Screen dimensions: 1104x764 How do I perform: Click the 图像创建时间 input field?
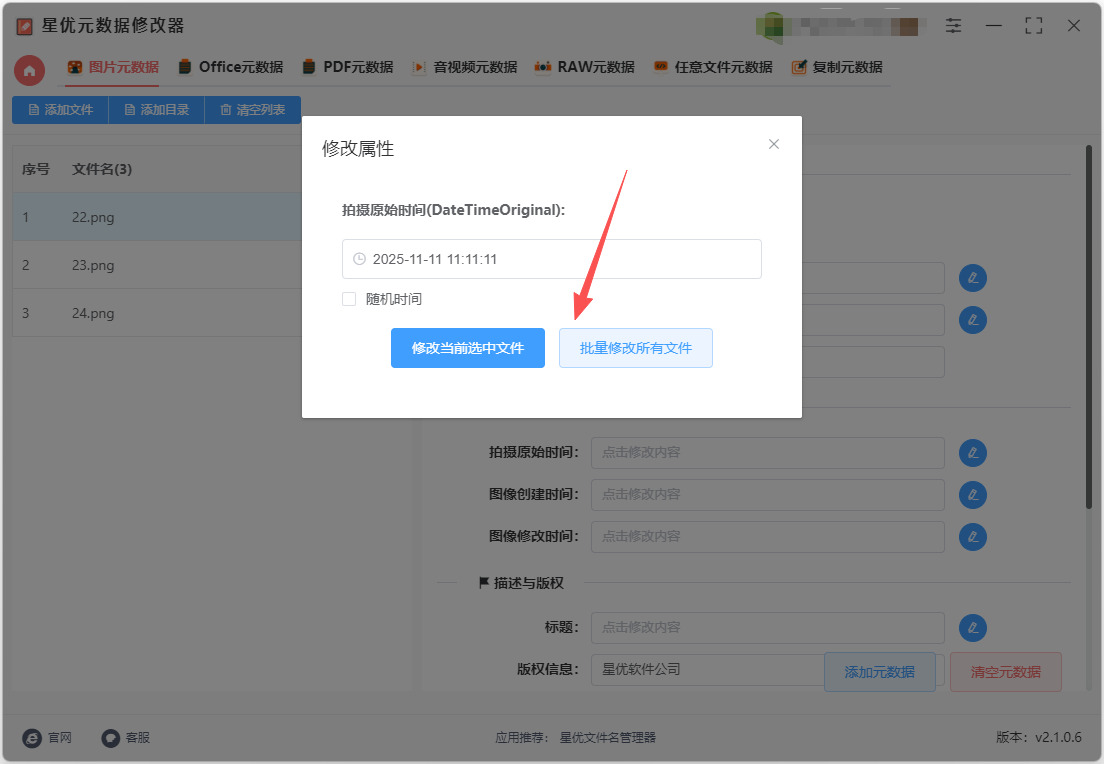767,495
